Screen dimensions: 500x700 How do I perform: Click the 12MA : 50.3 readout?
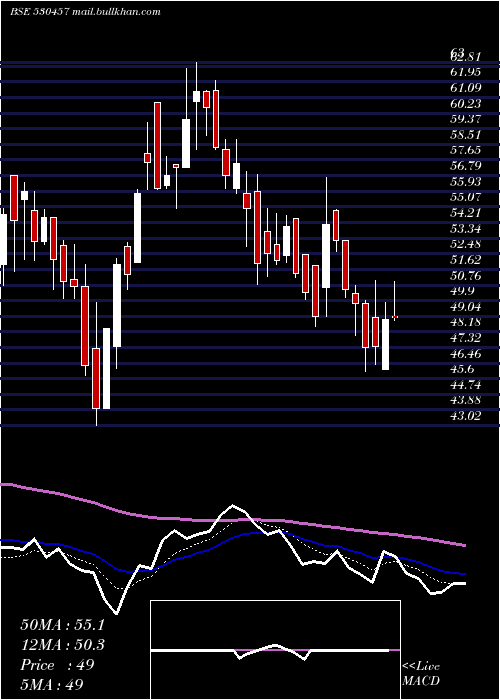click(x=62, y=645)
